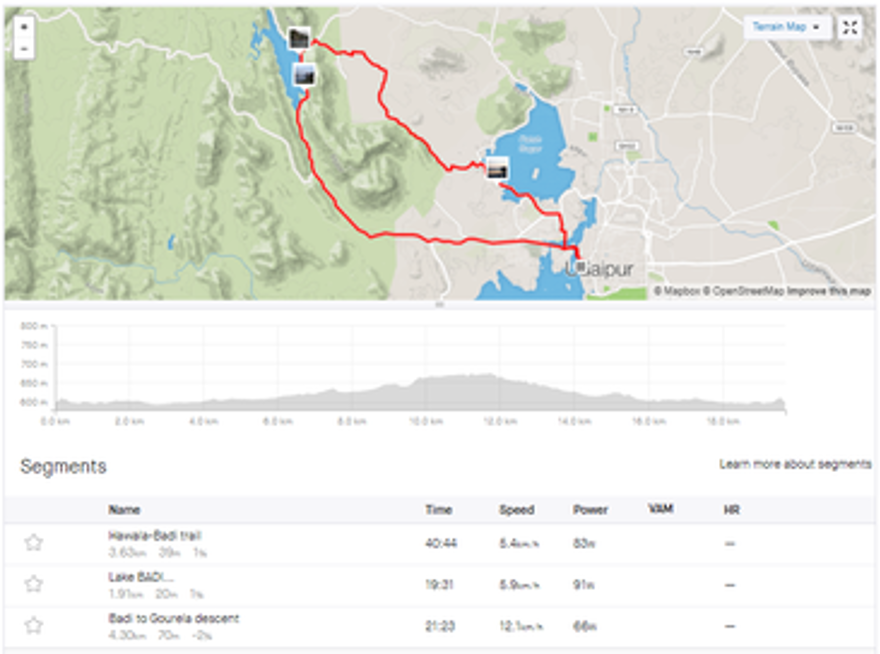
Task: Open the Terrain Map dropdown
Action: coord(787,28)
